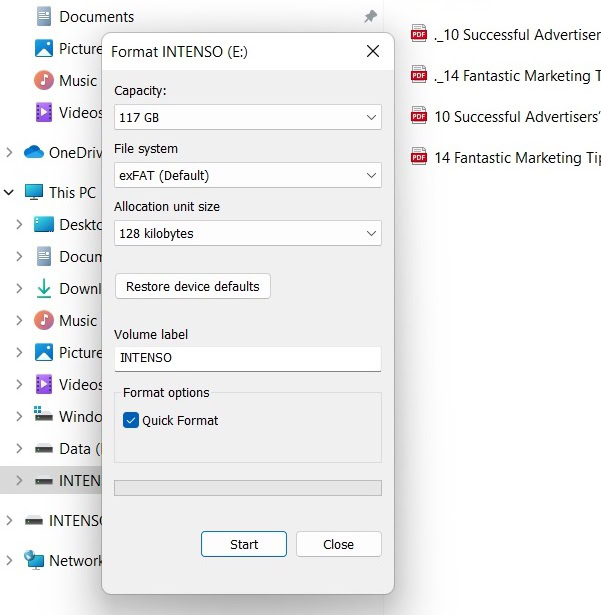Uncheck the Quick Format checkbox
601x615 pixels.
(131, 420)
